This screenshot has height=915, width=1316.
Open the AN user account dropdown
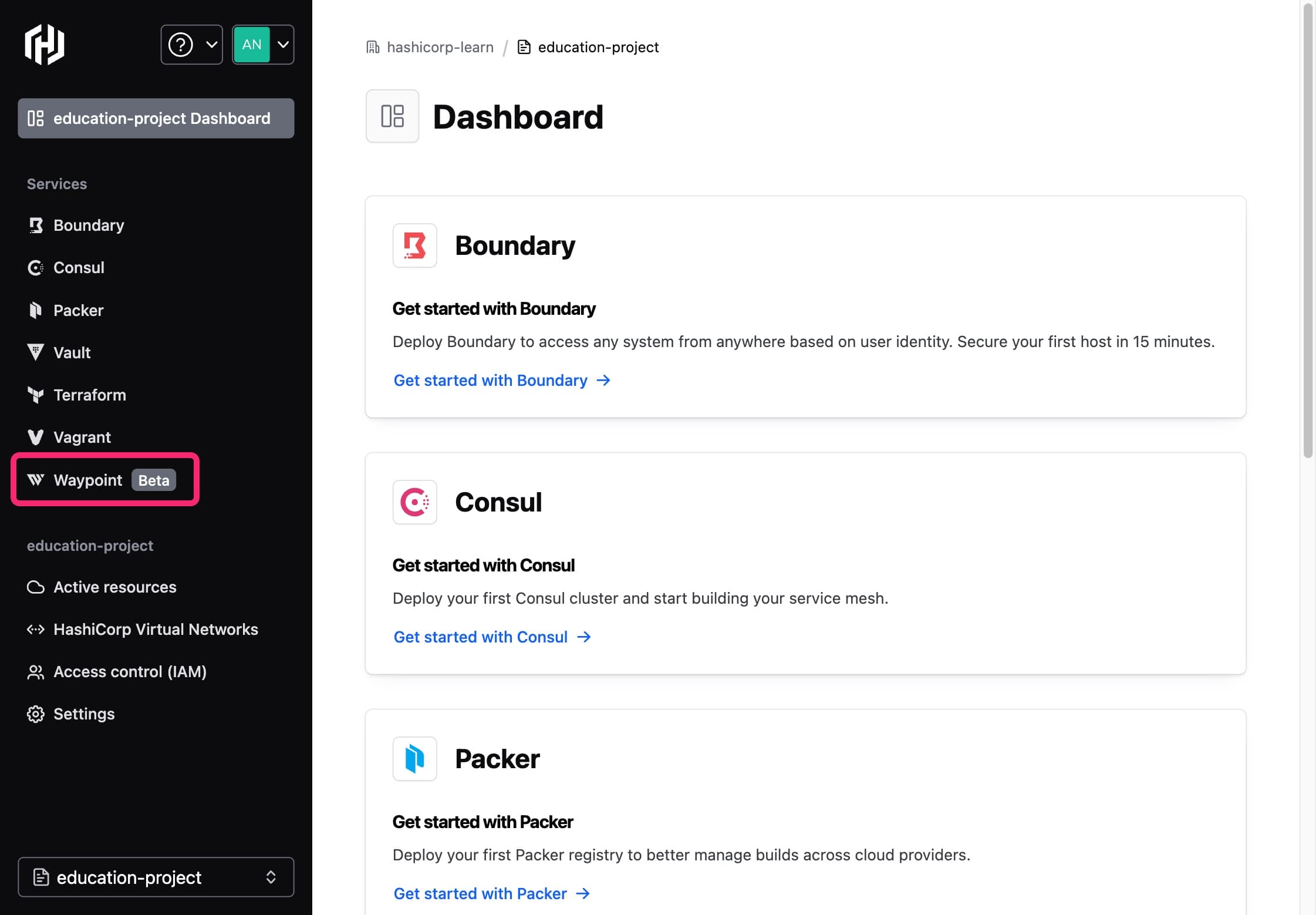263,45
